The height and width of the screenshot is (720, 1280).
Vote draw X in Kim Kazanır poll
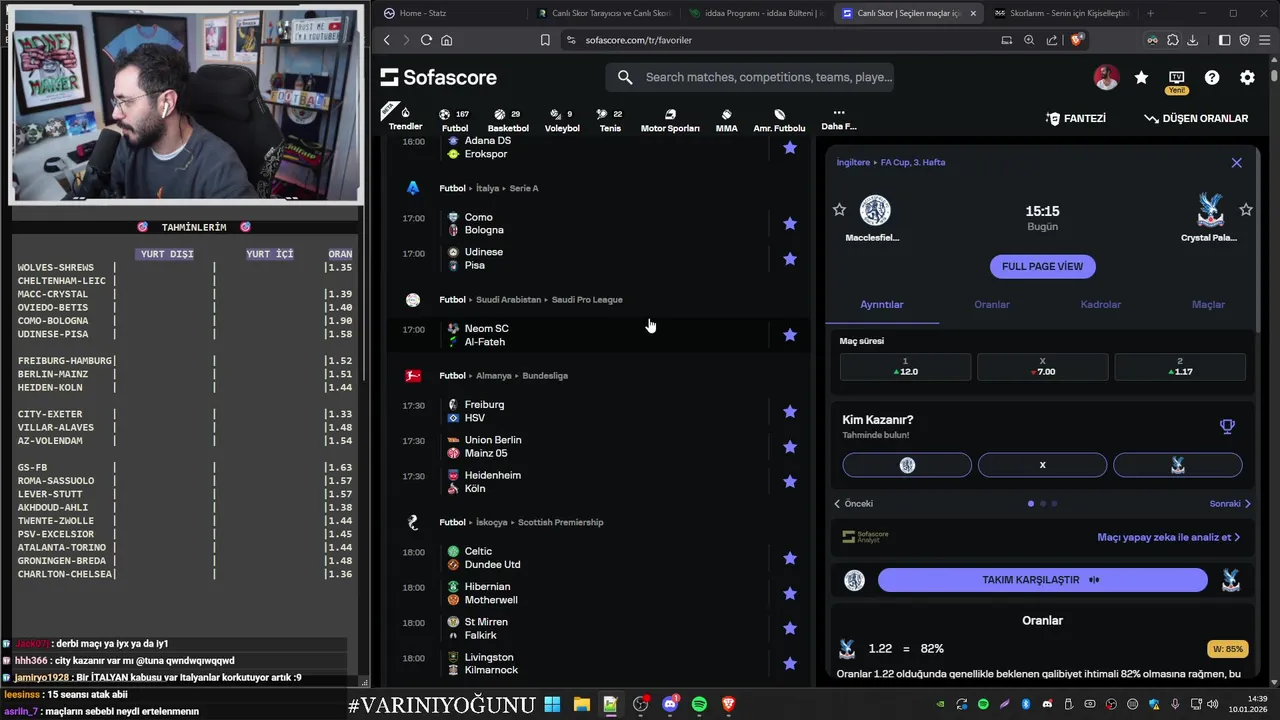(x=1042, y=465)
